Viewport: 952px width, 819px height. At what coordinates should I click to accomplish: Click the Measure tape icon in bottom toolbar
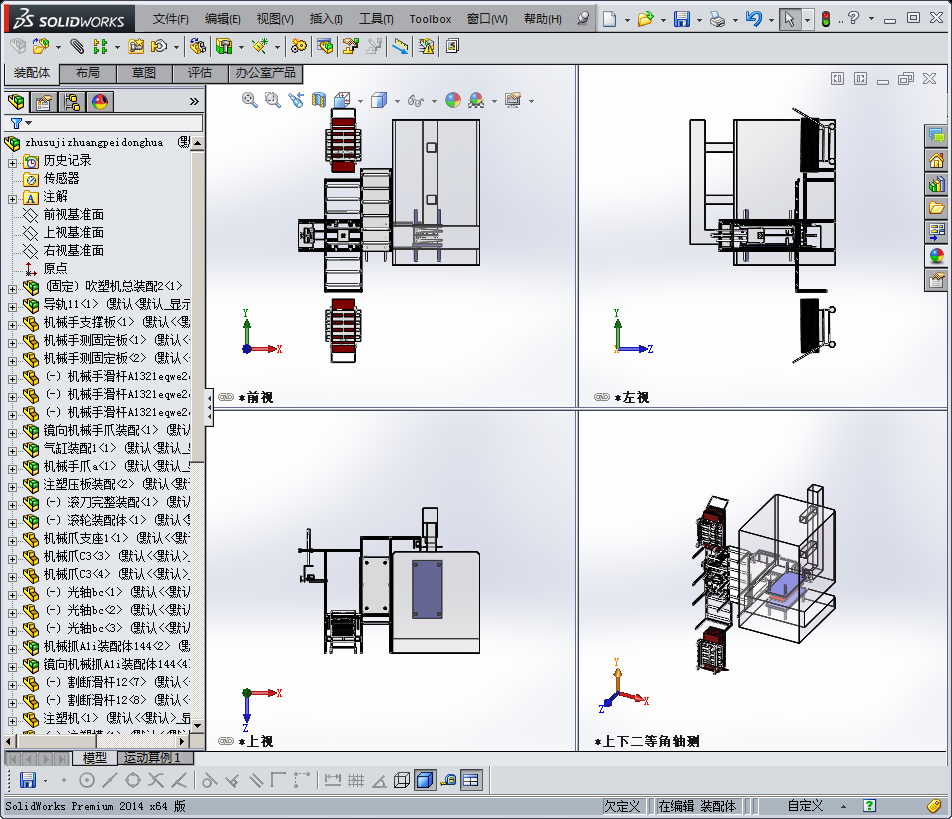(x=447, y=780)
